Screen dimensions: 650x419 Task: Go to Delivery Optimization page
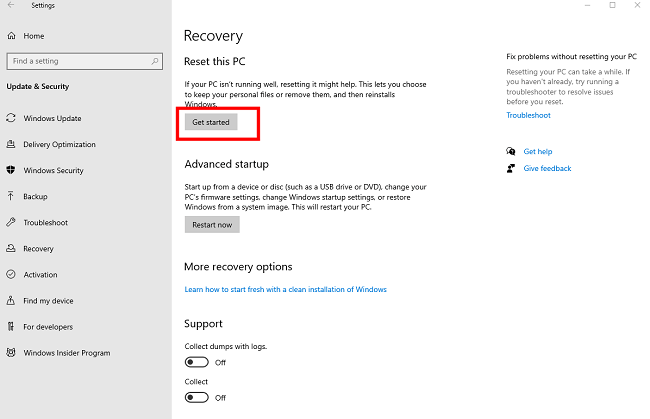pos(59,145)
